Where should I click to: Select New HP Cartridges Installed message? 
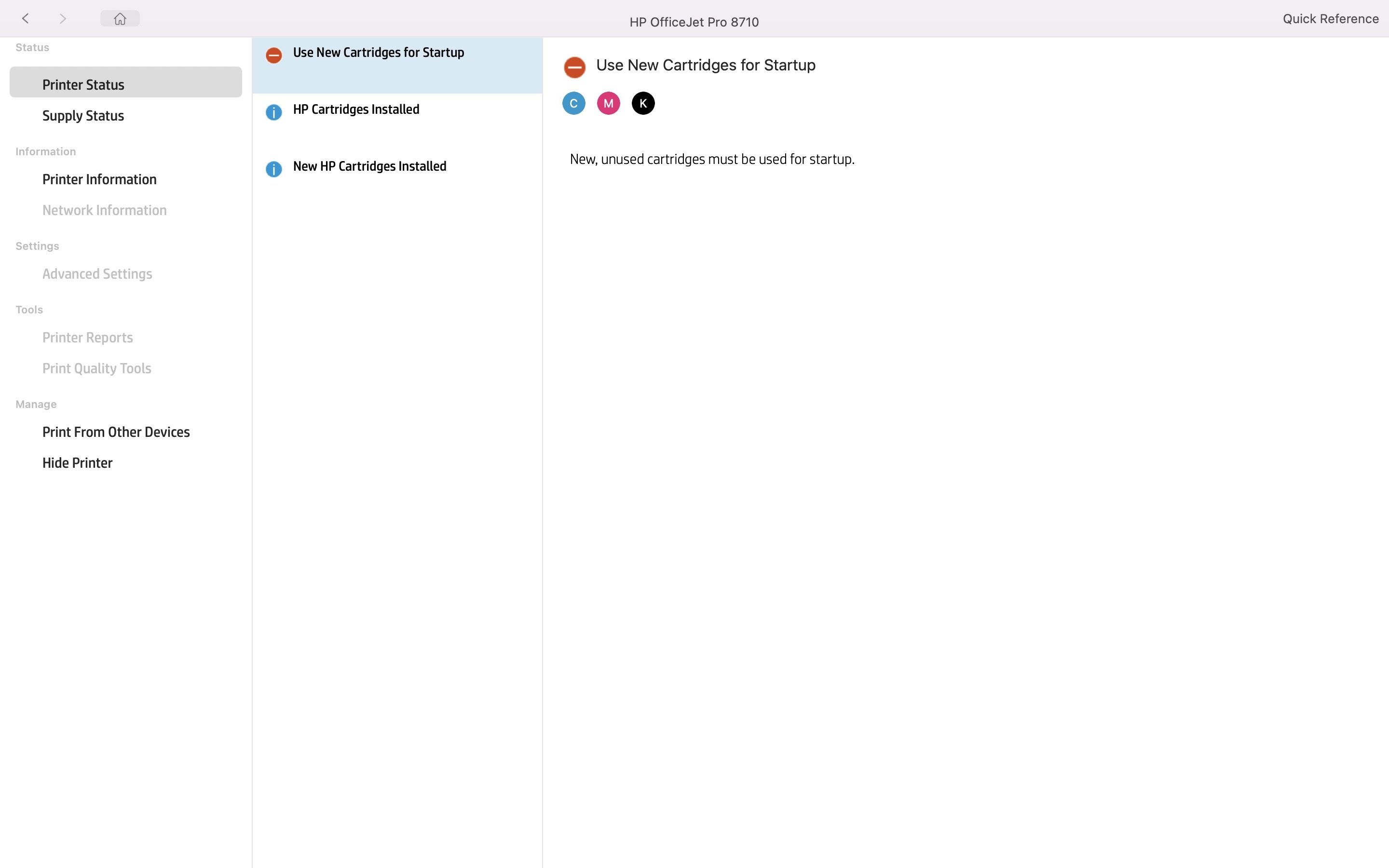(x=397, y=179)
